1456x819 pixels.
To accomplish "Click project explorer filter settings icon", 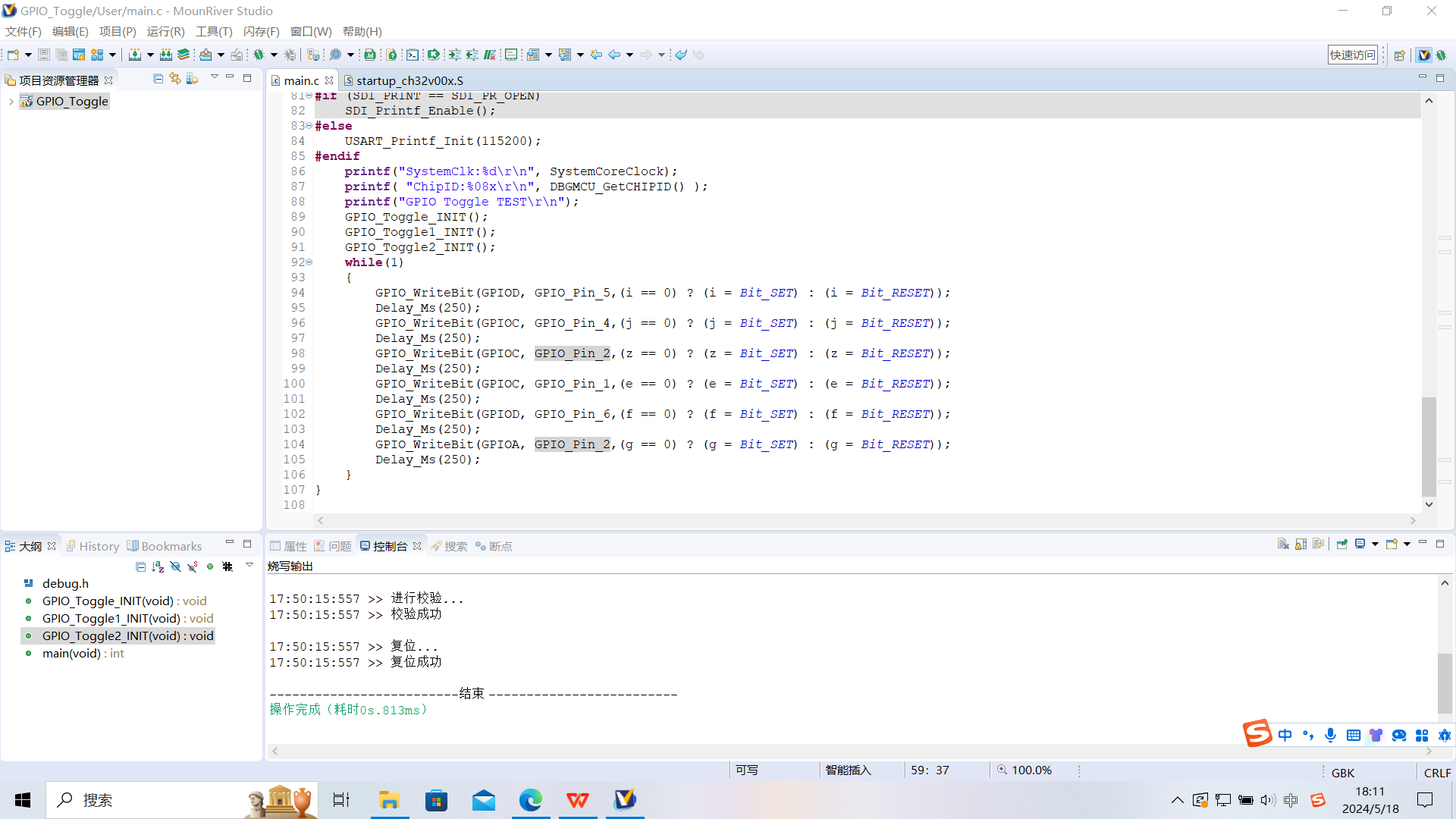I will coord(193,78).
